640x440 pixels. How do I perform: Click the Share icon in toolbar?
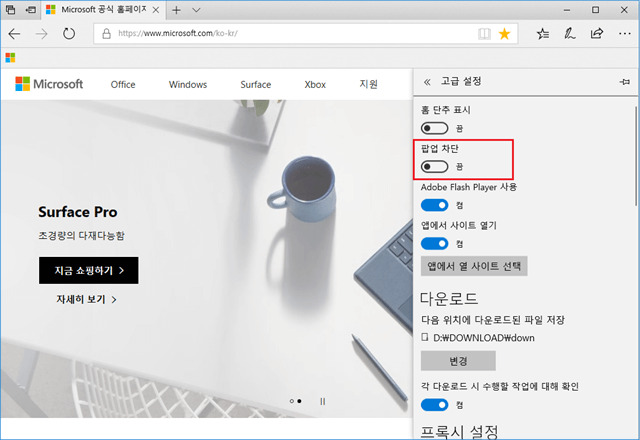597,34
